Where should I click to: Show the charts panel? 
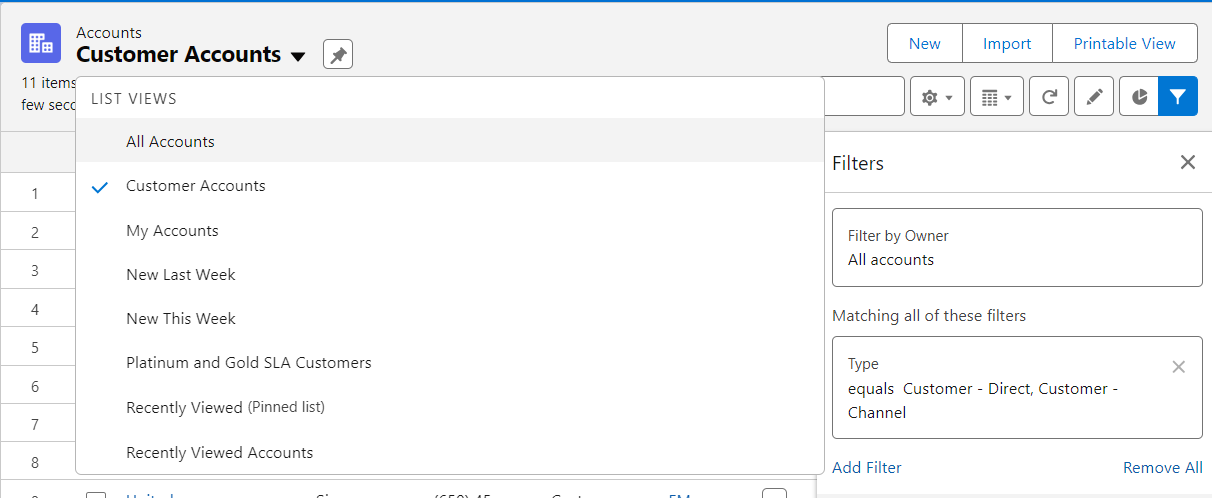coord(1139,97)
